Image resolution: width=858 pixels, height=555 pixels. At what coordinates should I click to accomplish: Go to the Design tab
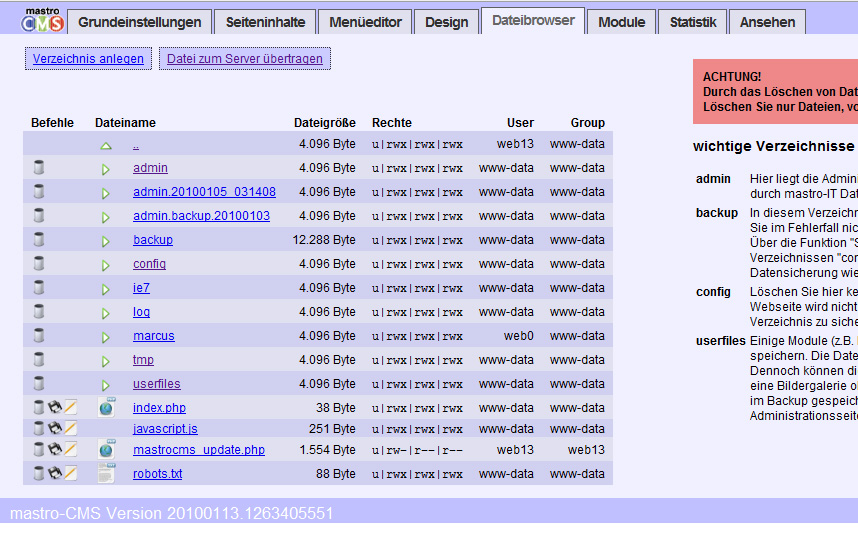tap(447, 22)
